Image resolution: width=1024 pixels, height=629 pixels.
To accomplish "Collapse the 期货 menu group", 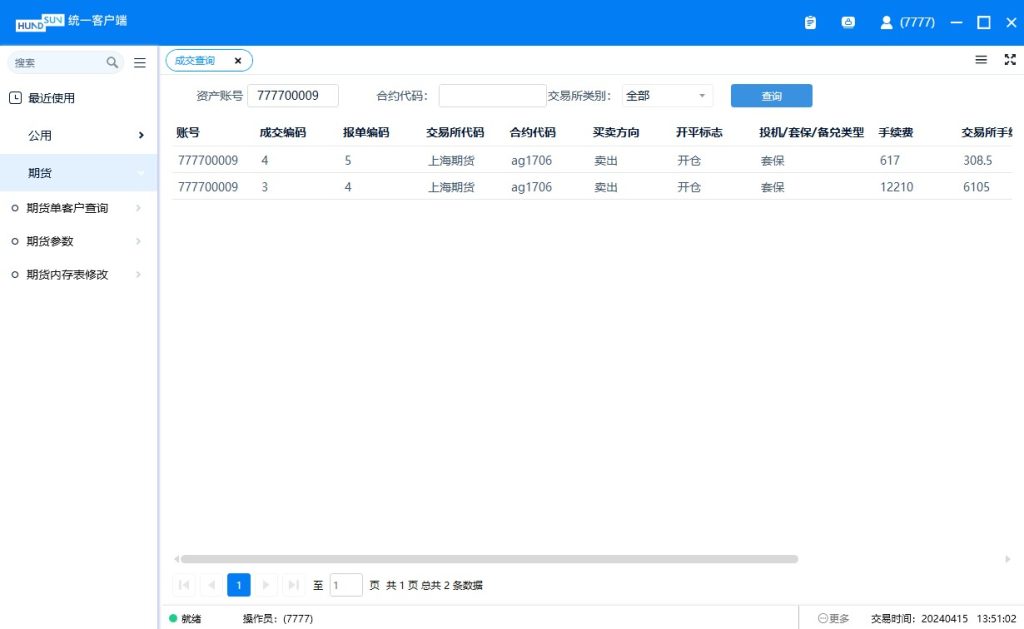I will 78,173.
